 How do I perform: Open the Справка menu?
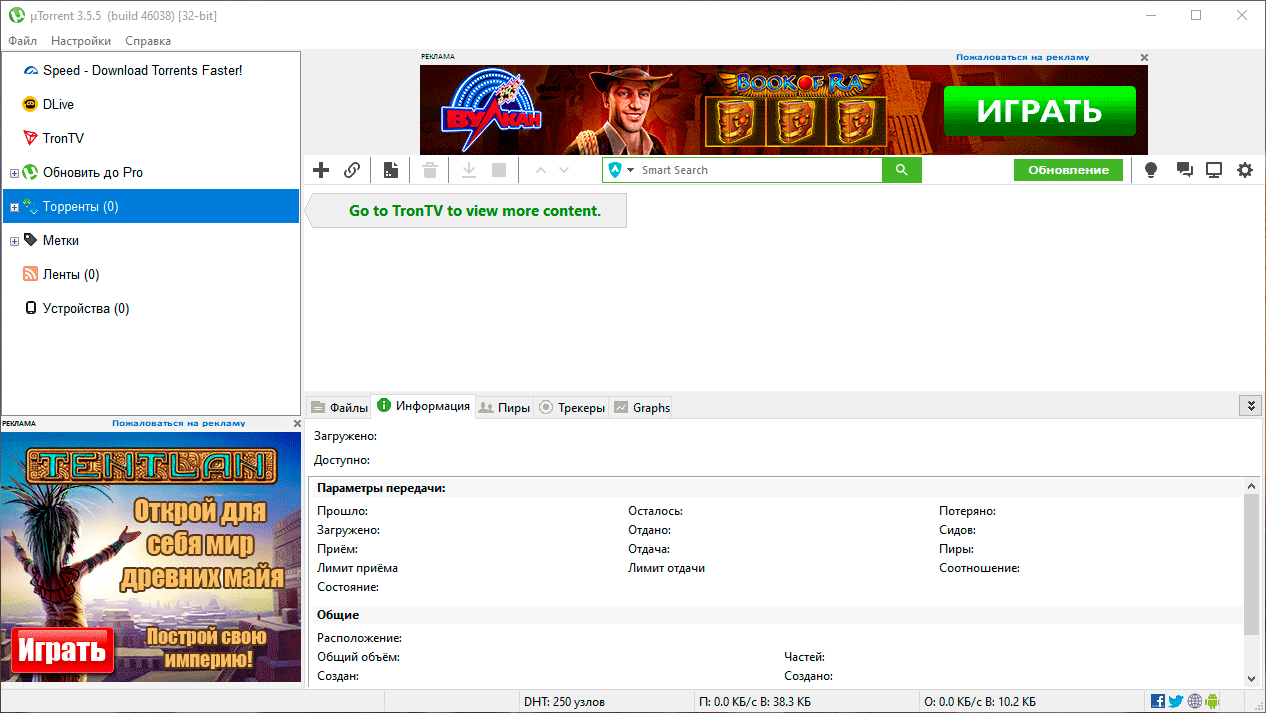(x=148, y=41)
